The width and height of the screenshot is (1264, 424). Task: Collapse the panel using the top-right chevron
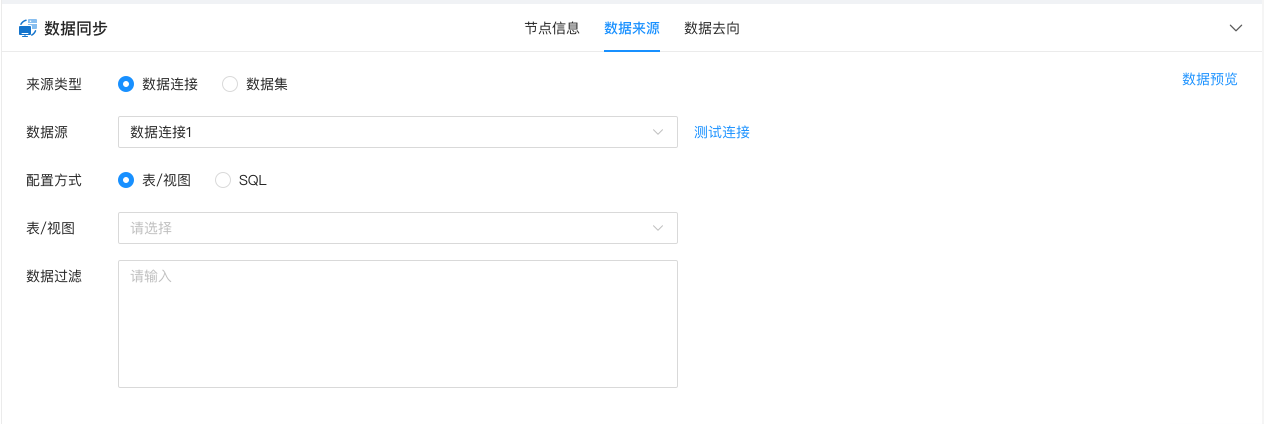tap(1235, 28)
